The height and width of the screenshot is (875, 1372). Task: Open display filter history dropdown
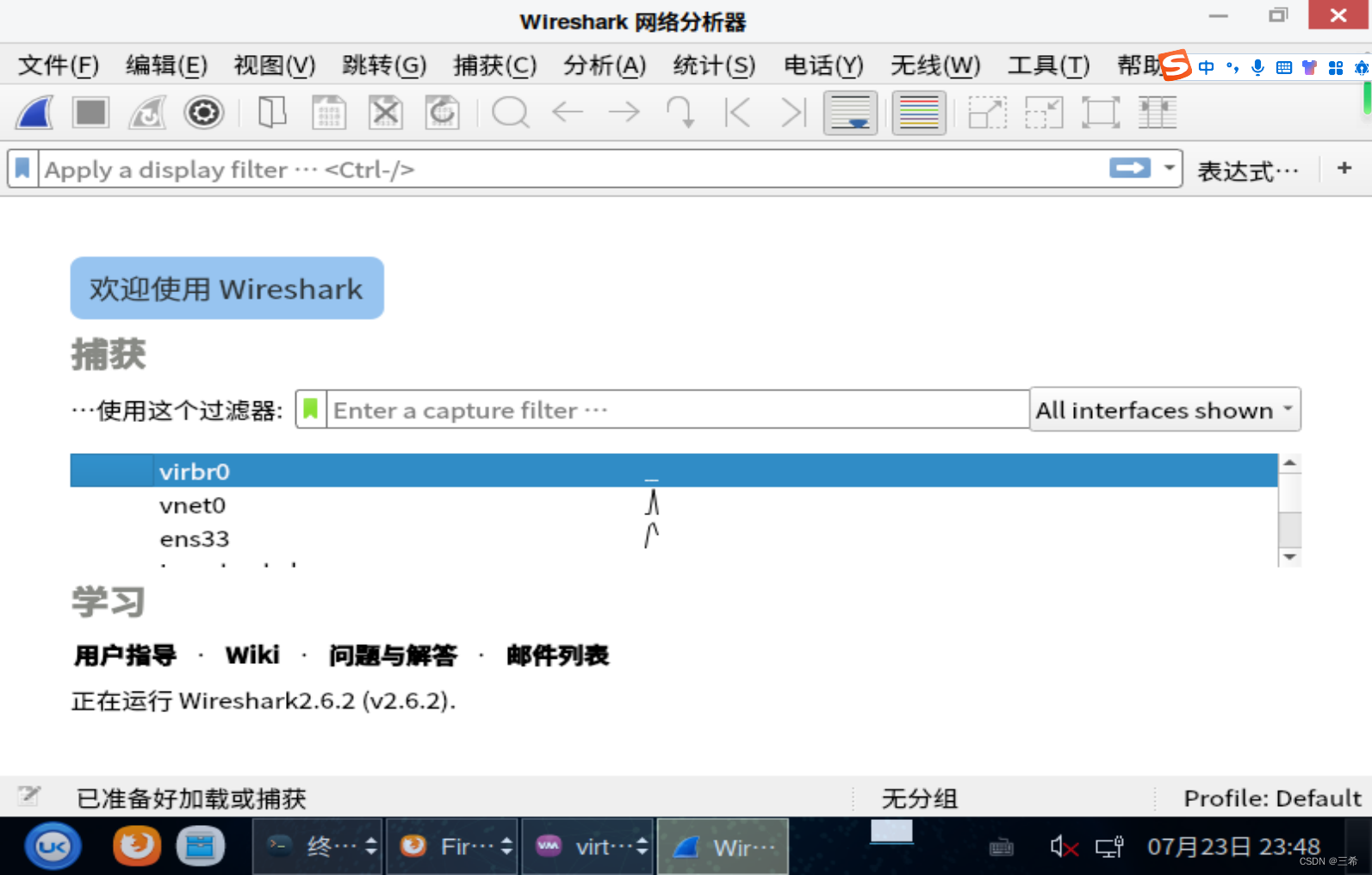[x=1170, y=168]
